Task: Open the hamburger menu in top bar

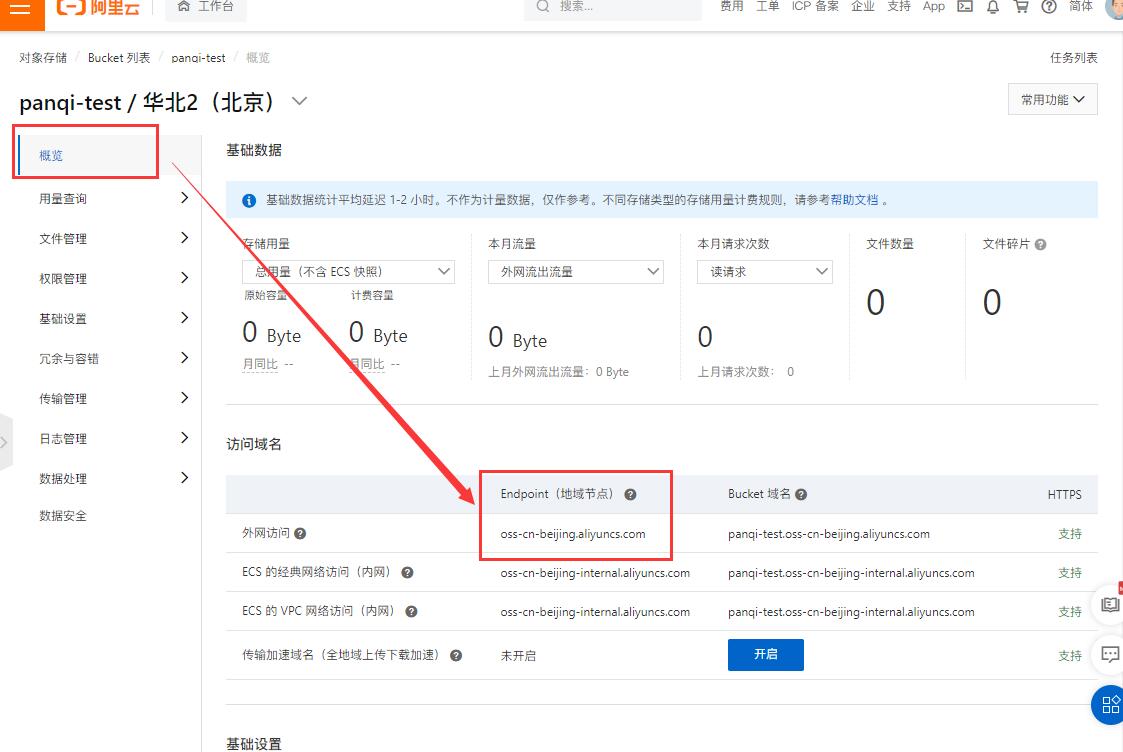Action: pos(21,9)
